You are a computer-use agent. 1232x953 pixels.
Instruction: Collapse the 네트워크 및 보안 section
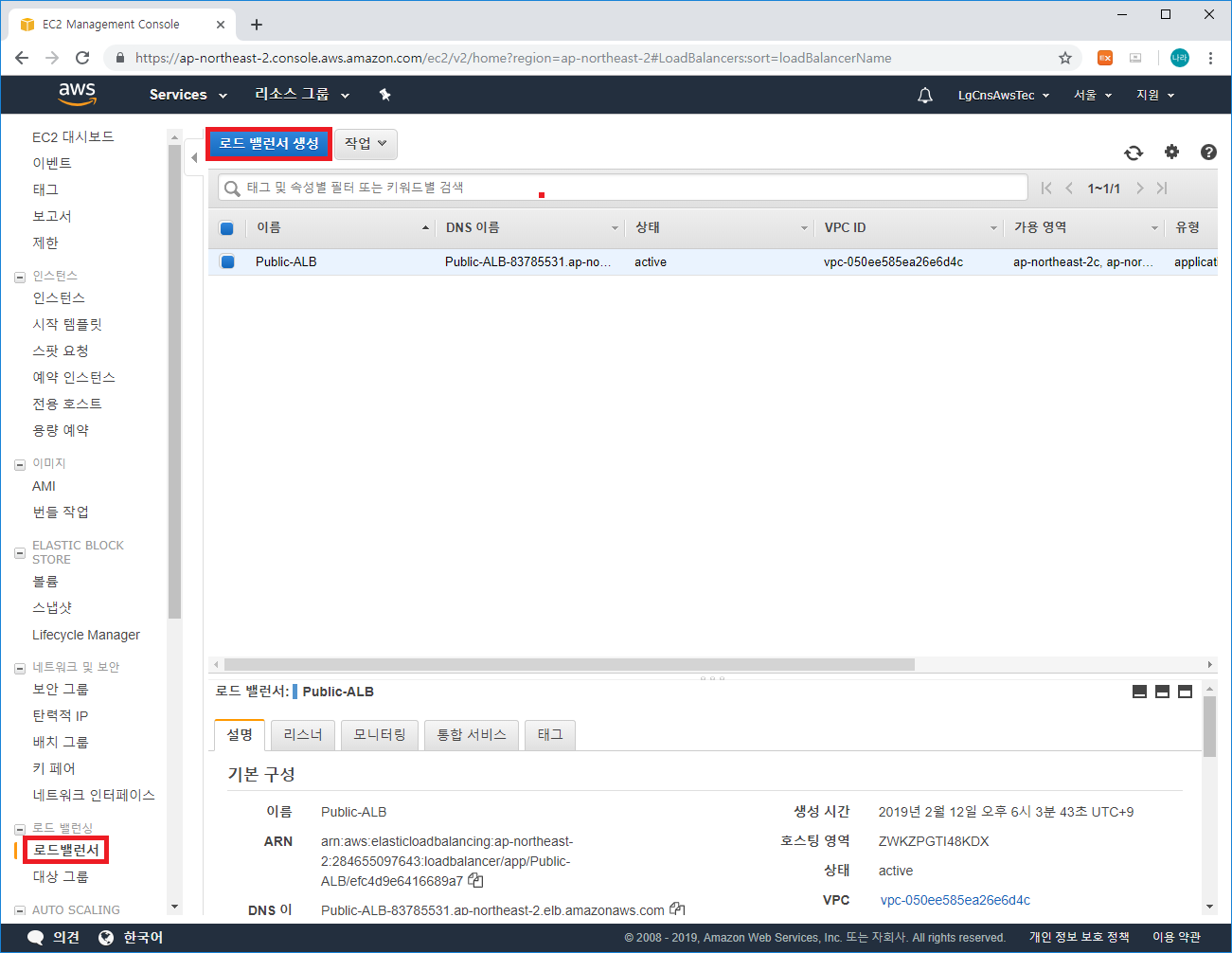tap(19, 669)
